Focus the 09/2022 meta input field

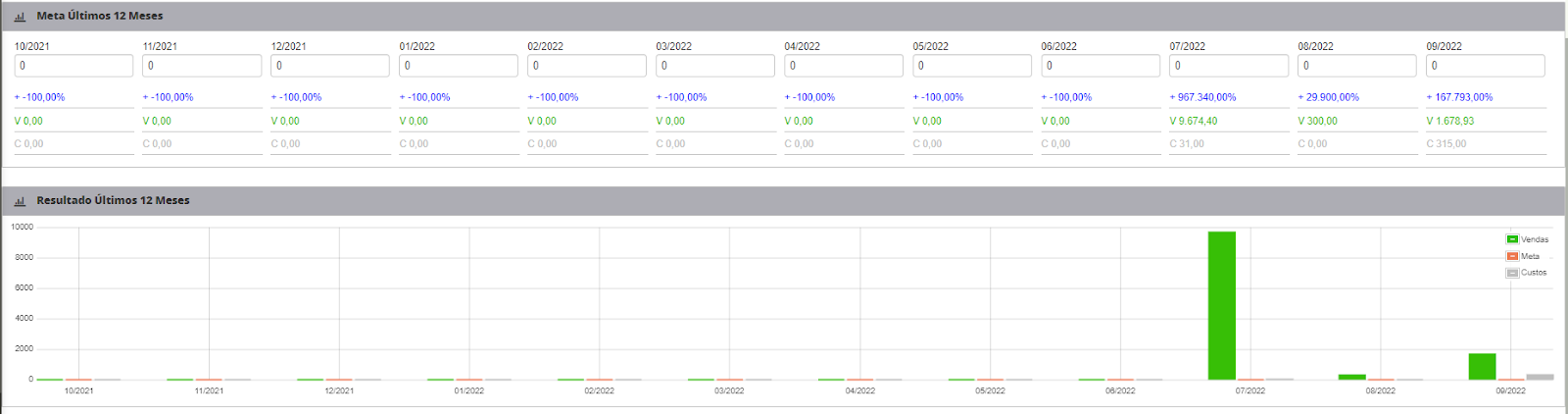coord(1486,66)
